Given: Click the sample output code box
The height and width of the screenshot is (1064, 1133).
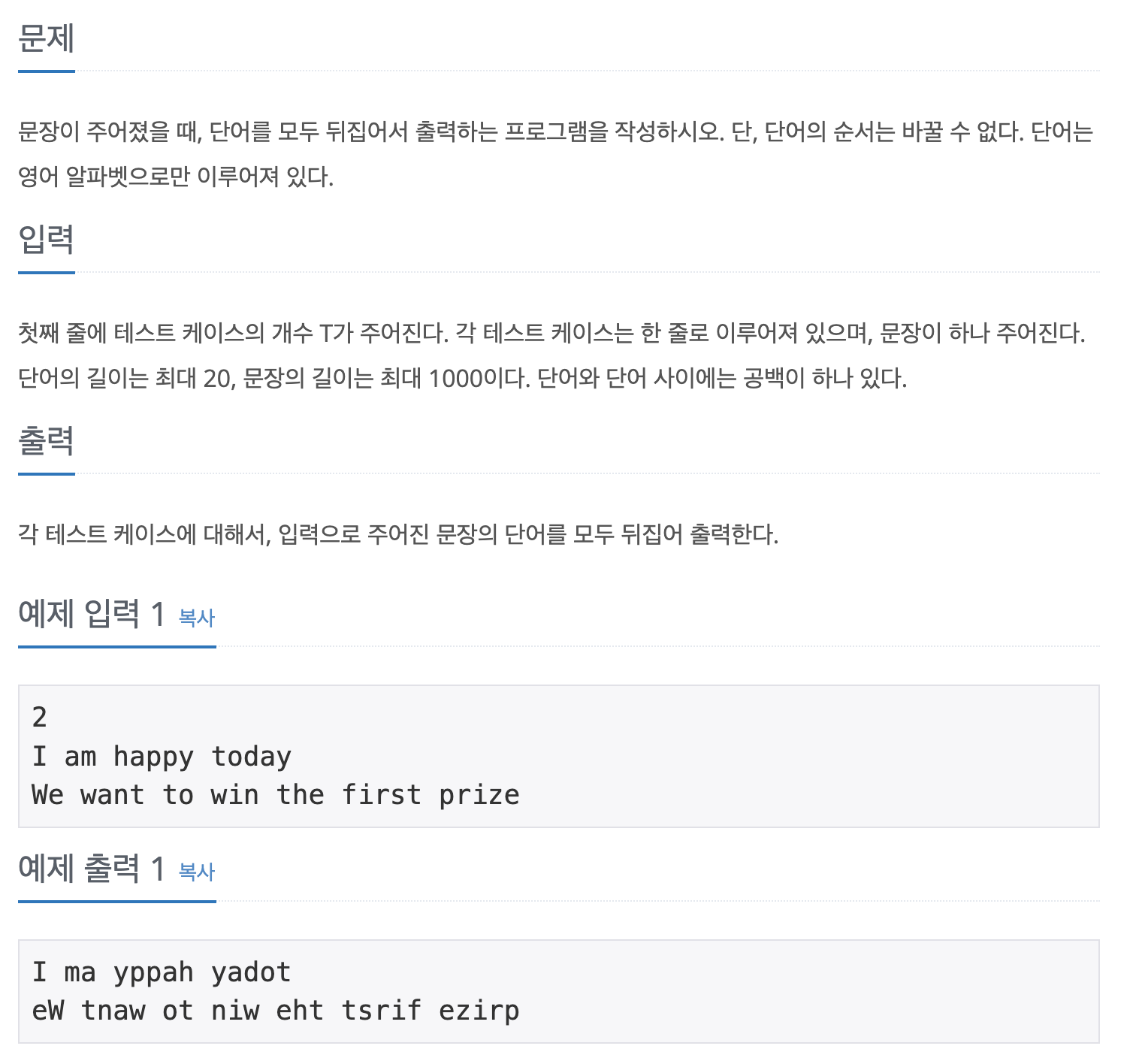Looking at the screenshot, I should [x=559, y=991].
